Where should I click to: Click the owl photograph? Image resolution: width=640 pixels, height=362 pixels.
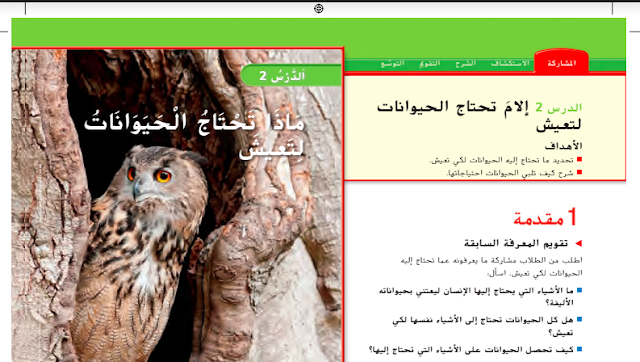[177, 205]
